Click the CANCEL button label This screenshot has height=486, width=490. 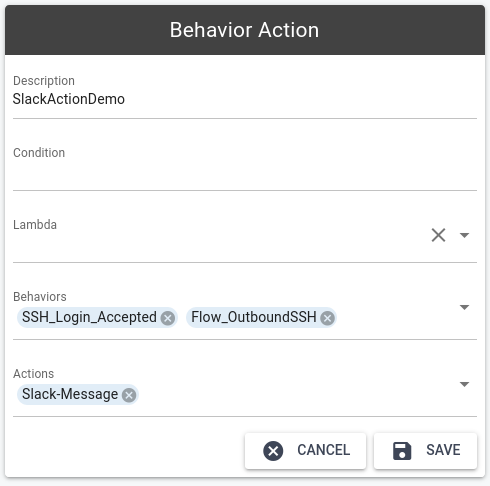pos(323,450)
